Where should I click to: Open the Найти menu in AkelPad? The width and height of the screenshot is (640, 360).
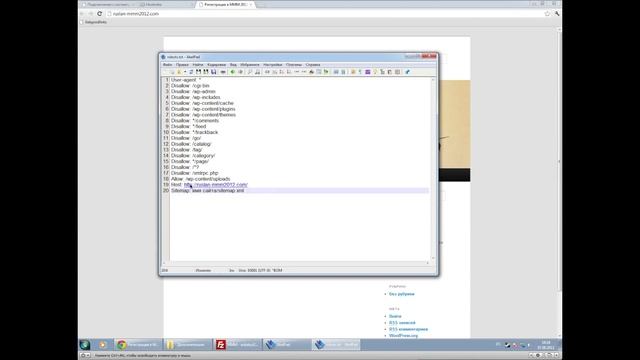(x=198, y=64)
